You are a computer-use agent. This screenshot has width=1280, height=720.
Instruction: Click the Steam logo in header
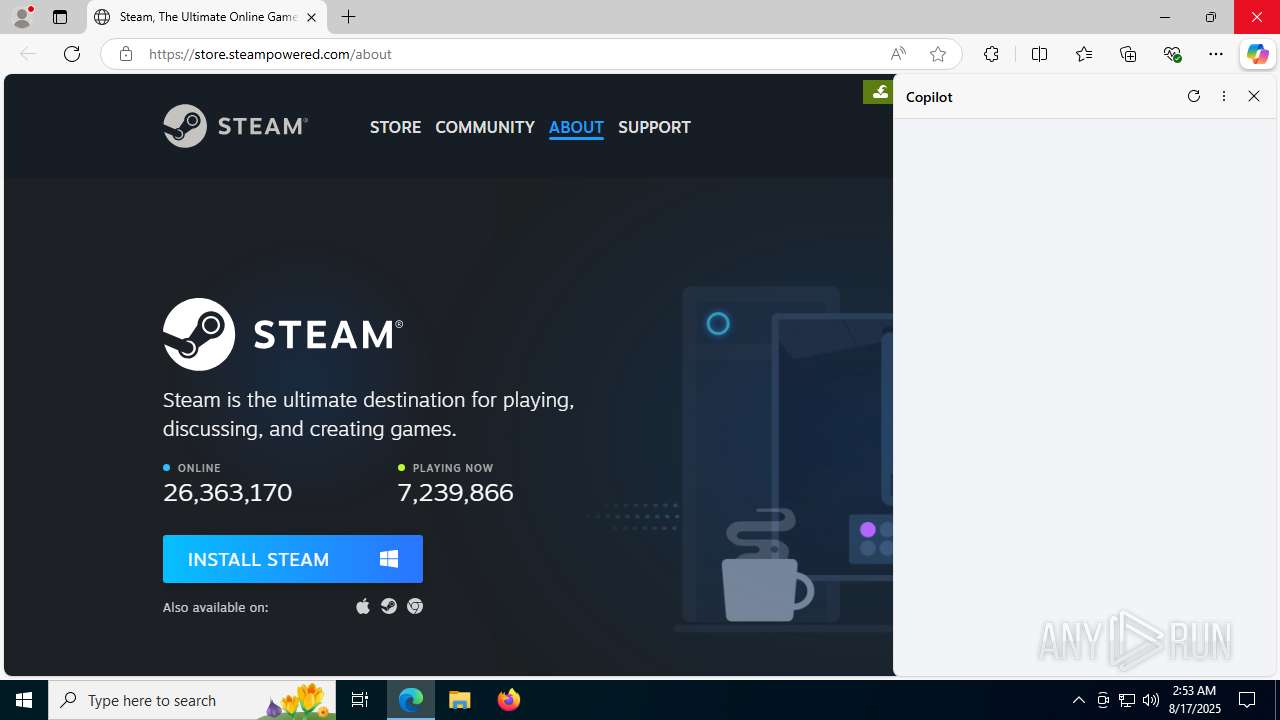coord(235,126)
